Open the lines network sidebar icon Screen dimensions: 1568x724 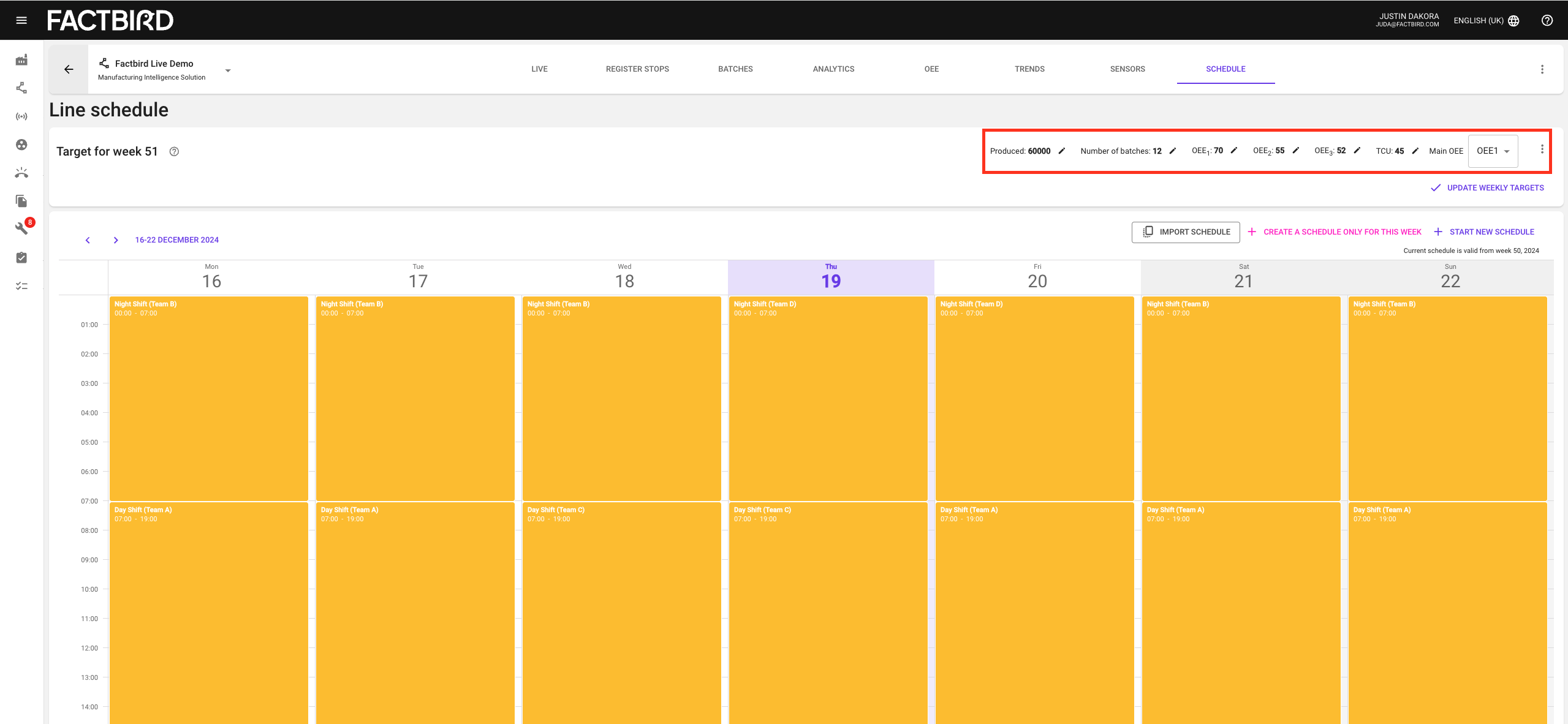click(21, 88)
